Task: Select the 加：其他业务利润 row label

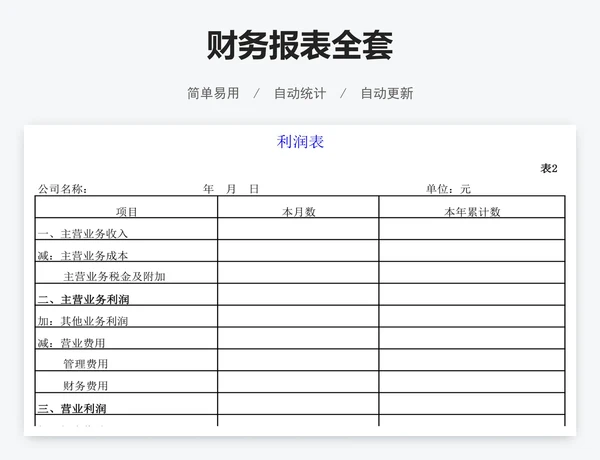Action: (x=83, y=321)
